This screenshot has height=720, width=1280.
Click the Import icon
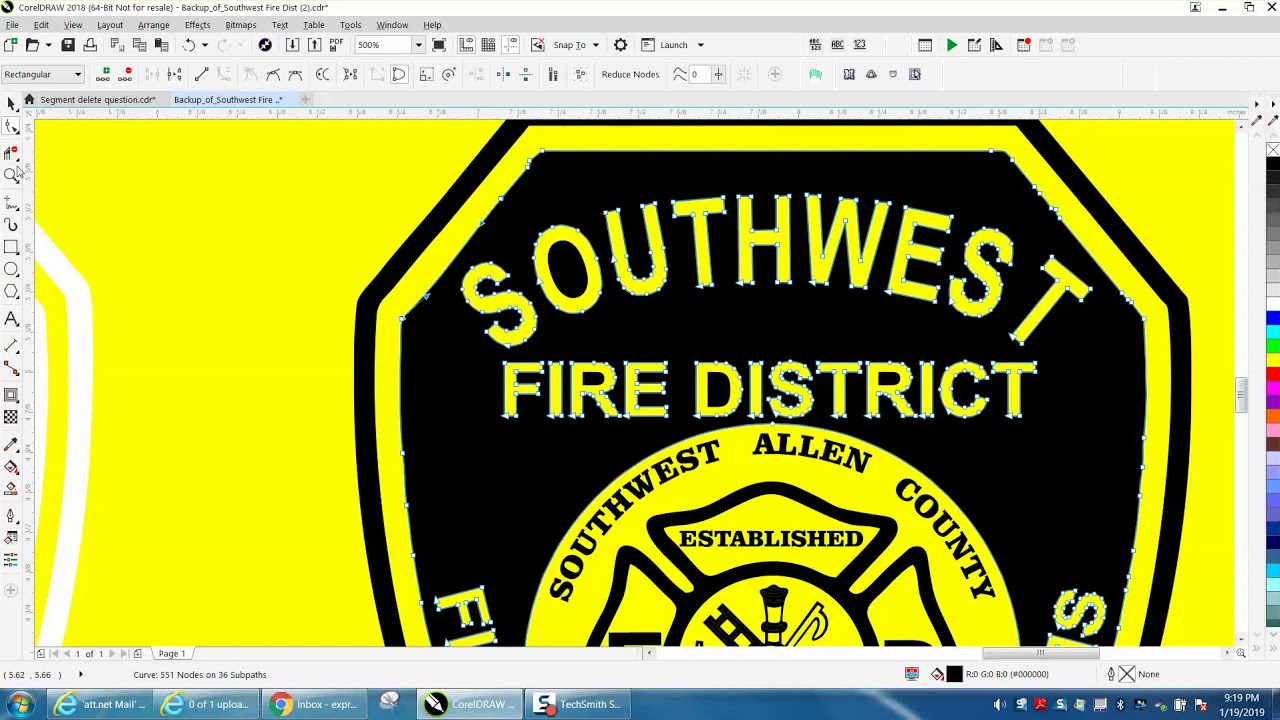click(x=292, y=45)
